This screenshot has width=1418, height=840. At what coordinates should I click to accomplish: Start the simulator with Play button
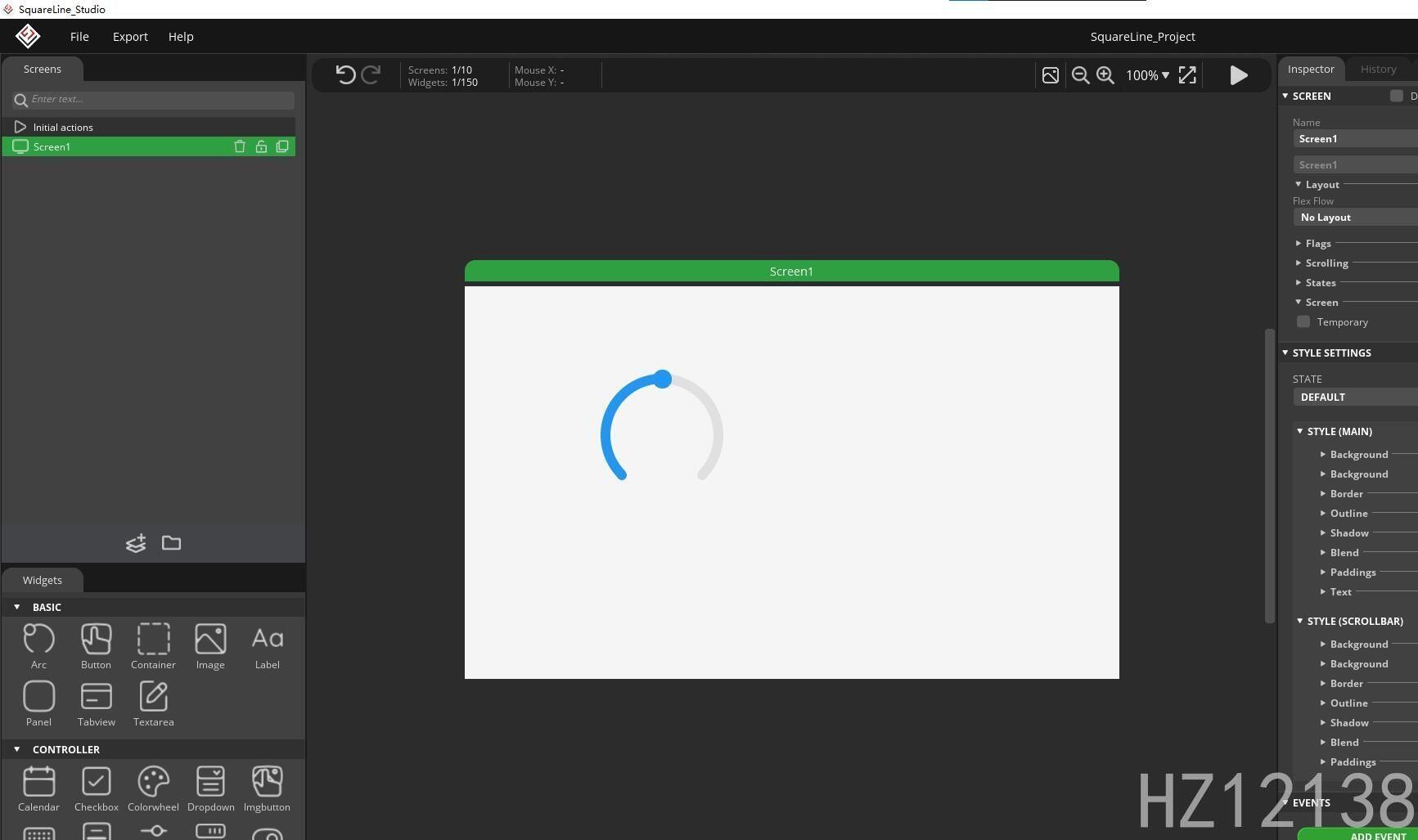tap(1239, 75)
